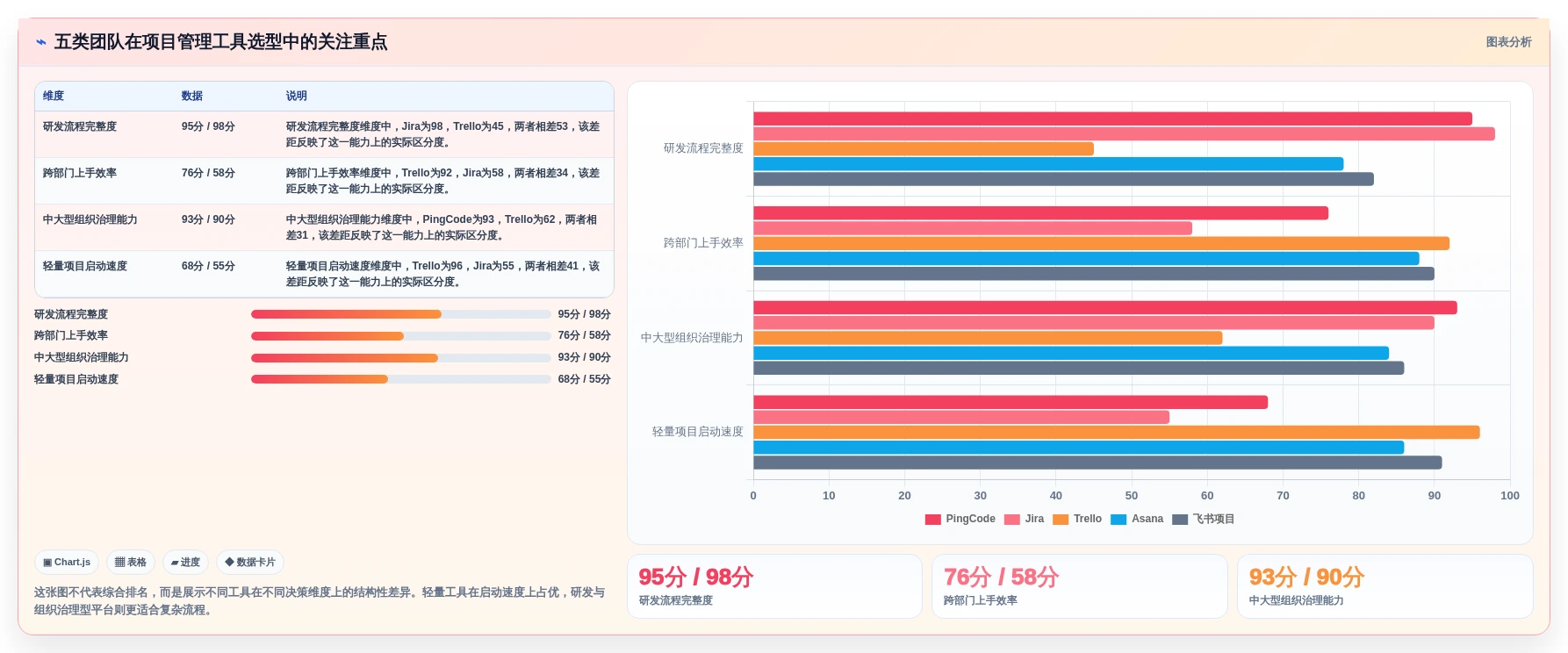Toggle Jira series in chart legend
The image size is (1568, 653).
pos(1025,519)
